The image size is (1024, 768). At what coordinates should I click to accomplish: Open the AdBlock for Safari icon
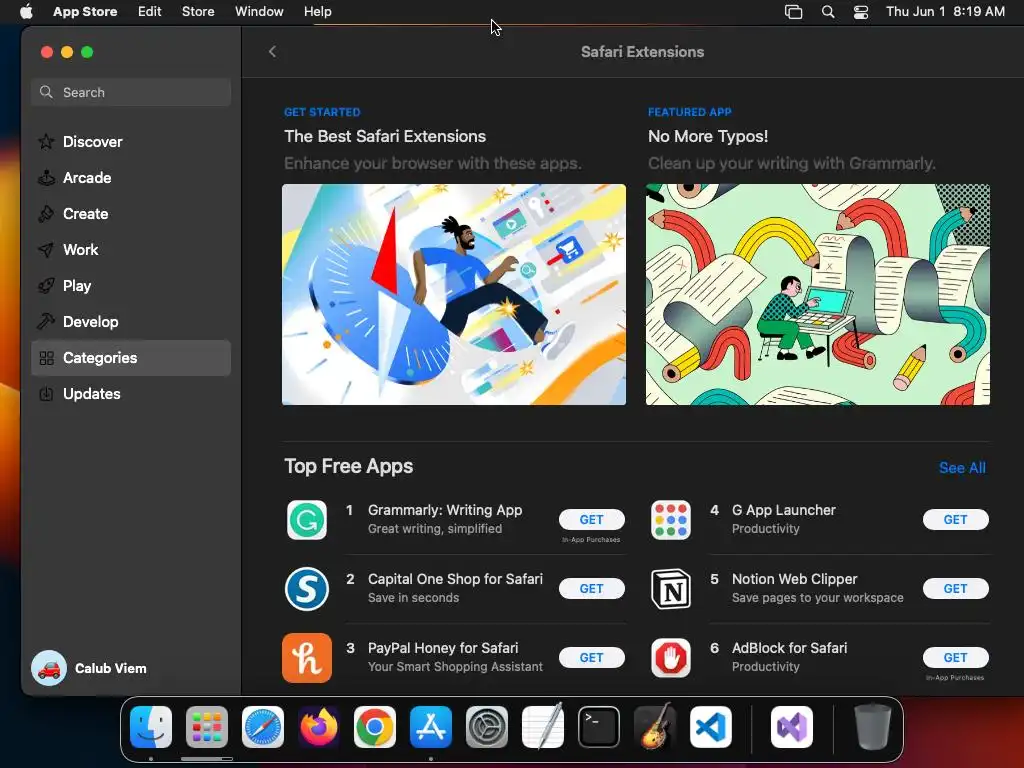click(x=671, y=658)
